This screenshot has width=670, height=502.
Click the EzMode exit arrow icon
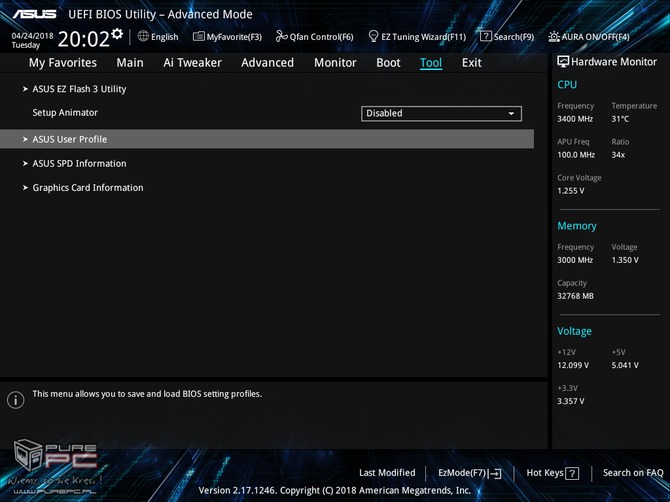495,473
